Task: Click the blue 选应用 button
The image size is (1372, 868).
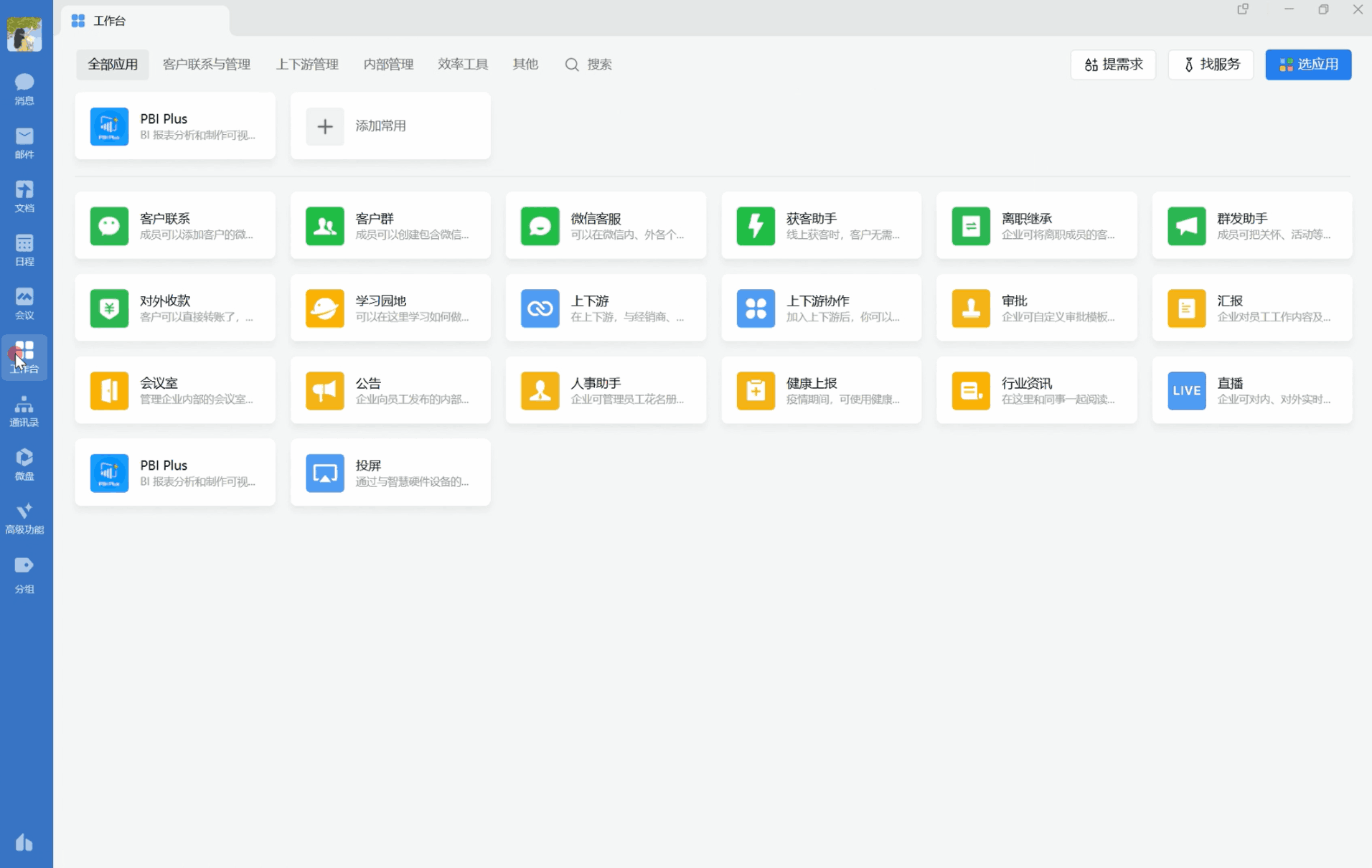Action: click(x=1308, y=65)
